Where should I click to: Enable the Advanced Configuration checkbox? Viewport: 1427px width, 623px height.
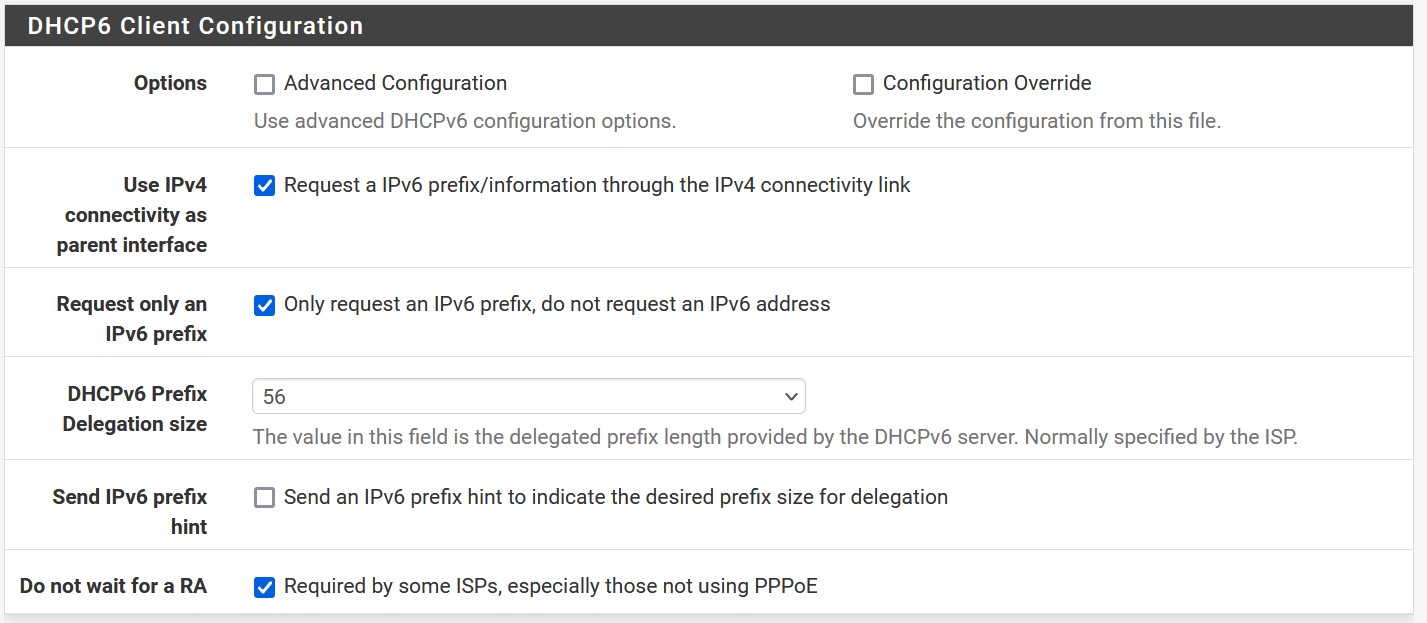[264, 85]
